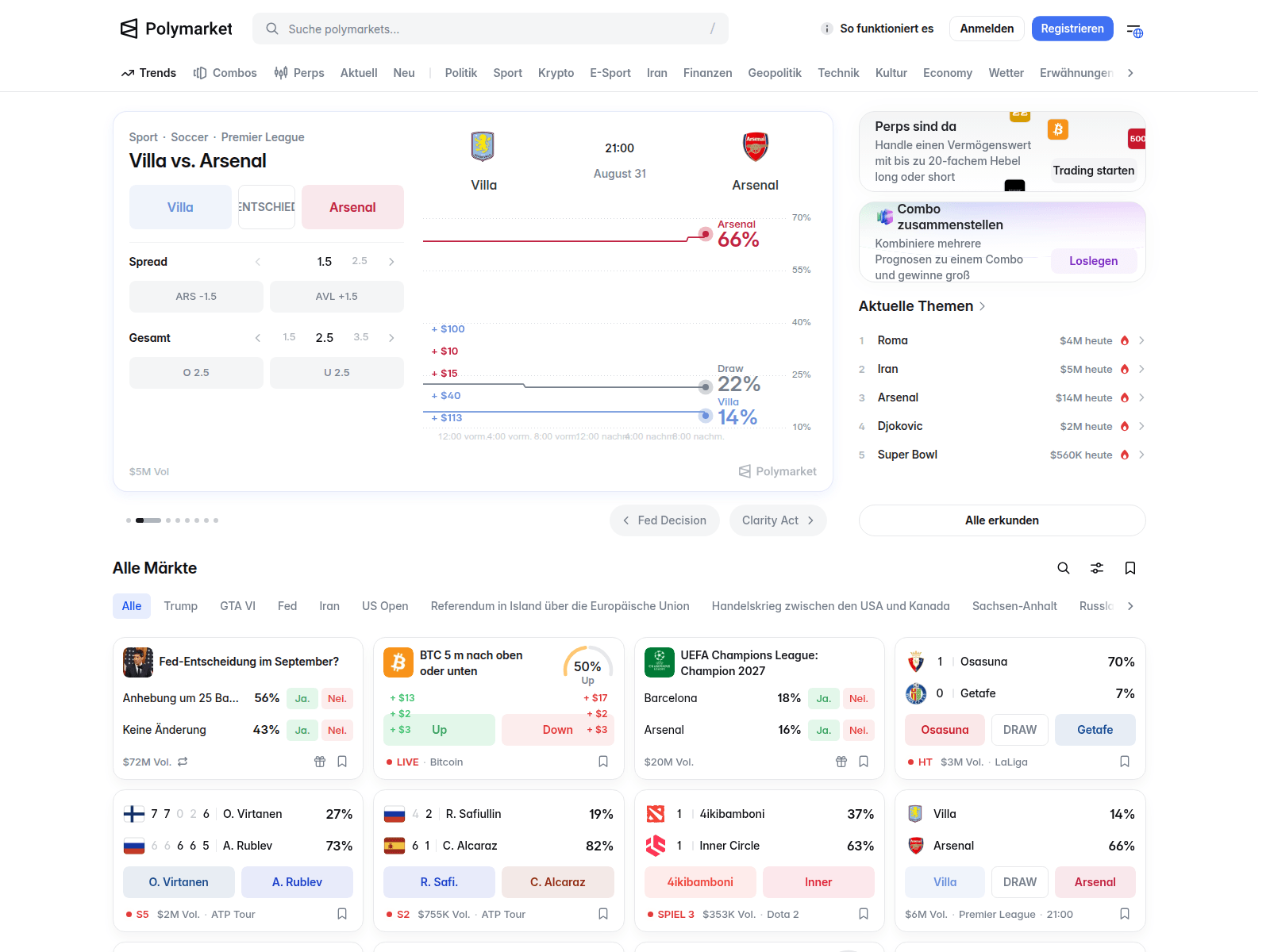Bookmark the UEFA Champions League market
1270x952 pixels.
864,762
